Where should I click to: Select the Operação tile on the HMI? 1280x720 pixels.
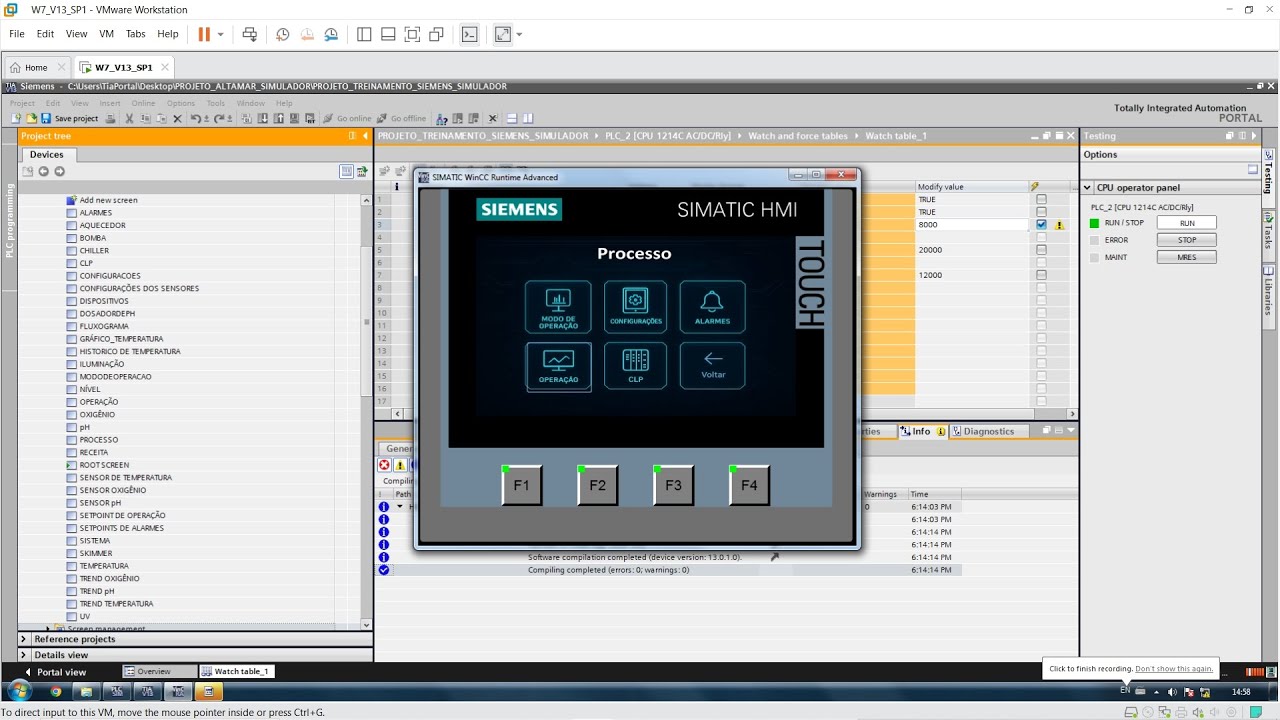(x=558, y=366)
